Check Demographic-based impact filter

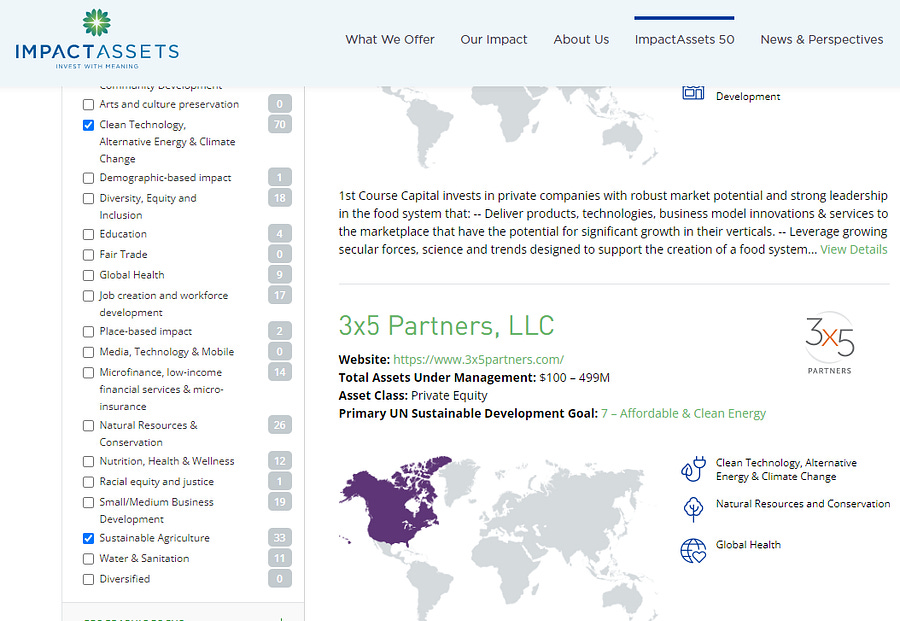tap(88, 178)
